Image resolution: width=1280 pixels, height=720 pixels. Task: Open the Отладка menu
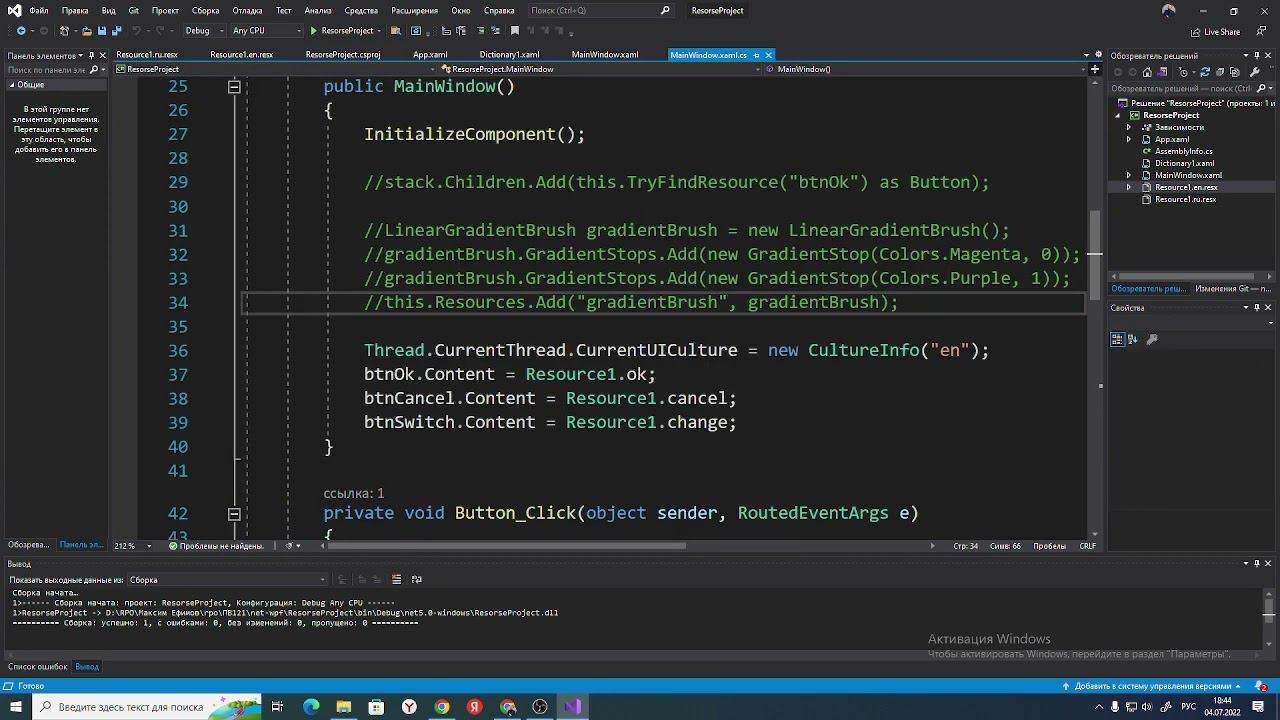(x=247, y=10)
